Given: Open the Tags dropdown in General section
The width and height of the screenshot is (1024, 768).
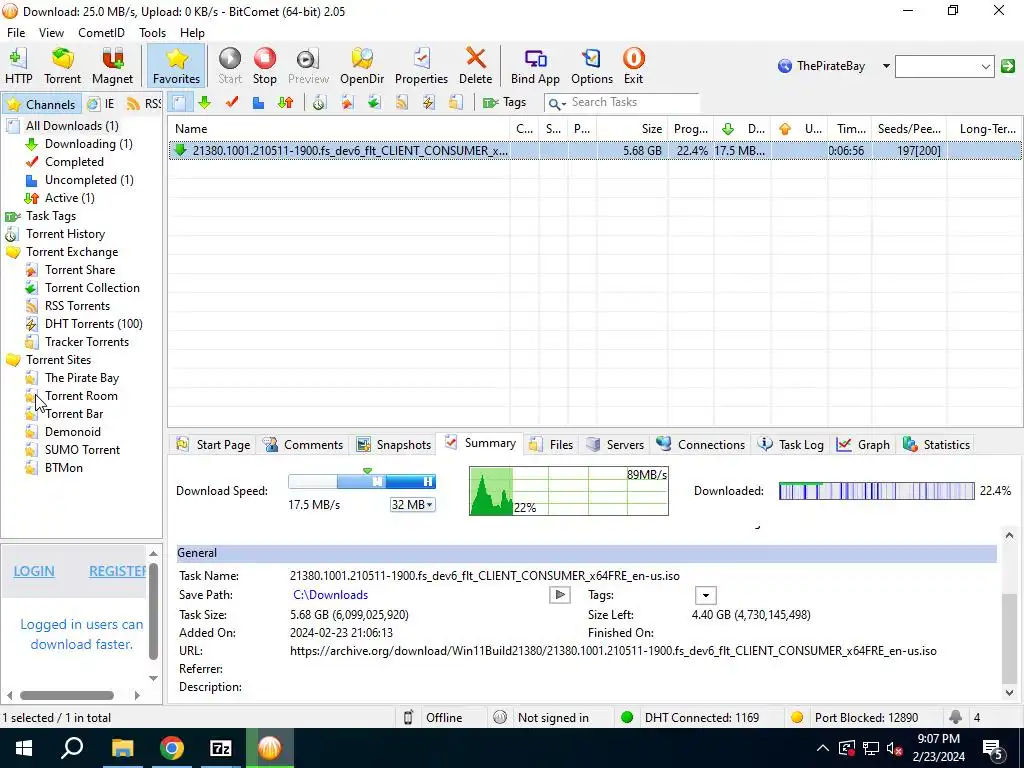Looking at the screenshot, I should [x=705, y=596].
